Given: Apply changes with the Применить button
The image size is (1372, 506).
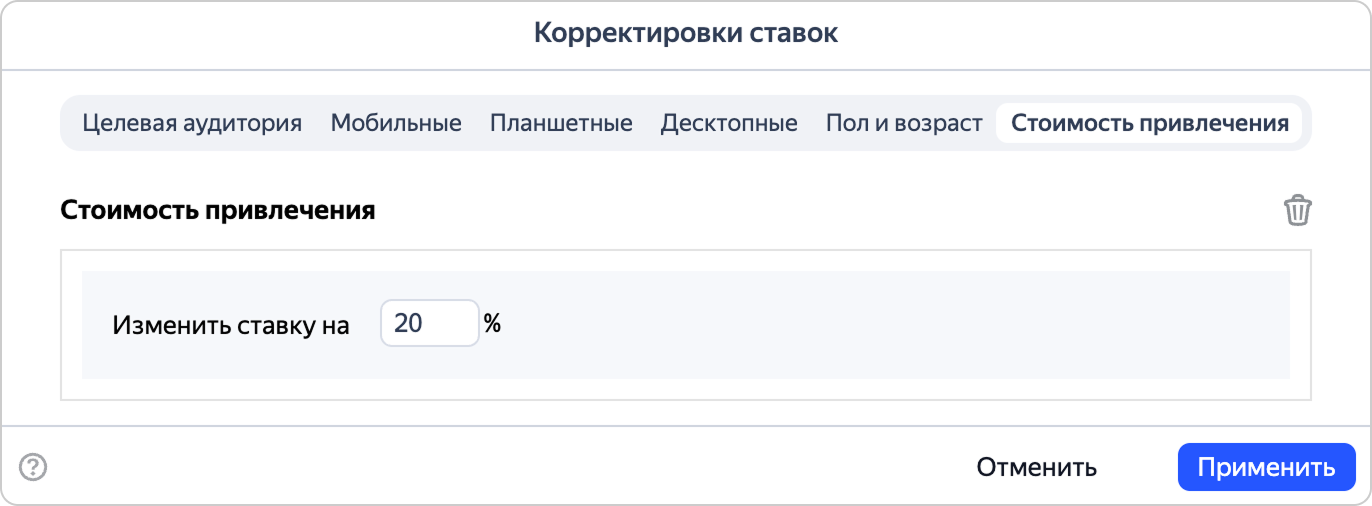Looking at the screenshot, I should pos(1266,467).
